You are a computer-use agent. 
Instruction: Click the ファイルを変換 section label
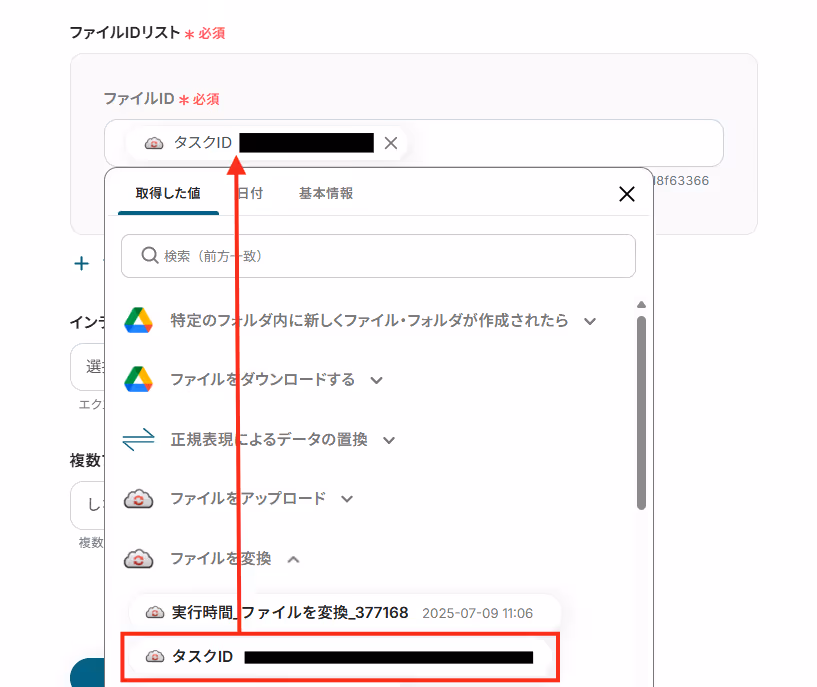pos(221,558)
